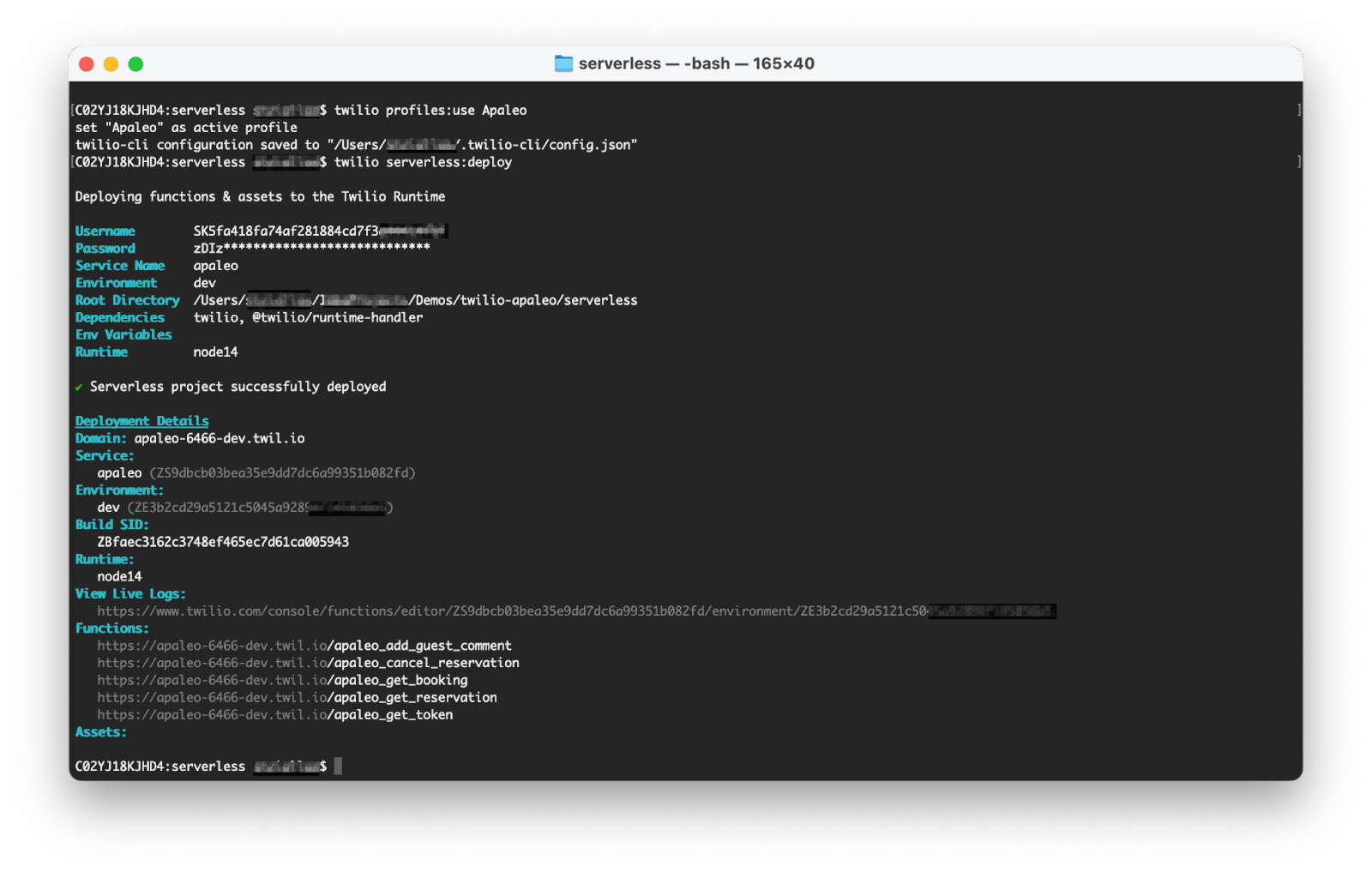
Task: Click the 'Assets:' heading
Action: tap(101, 732)
